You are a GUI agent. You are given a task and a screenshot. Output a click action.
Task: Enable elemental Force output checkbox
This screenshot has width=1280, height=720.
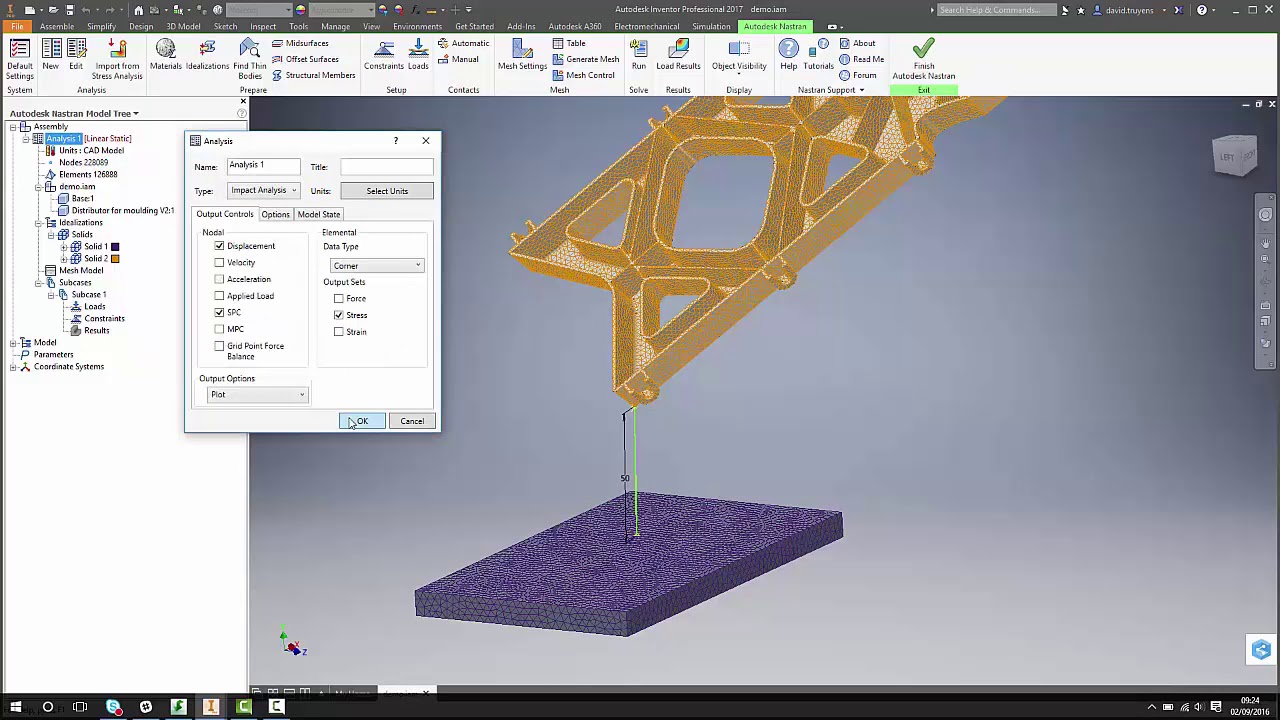click(339, 299)
